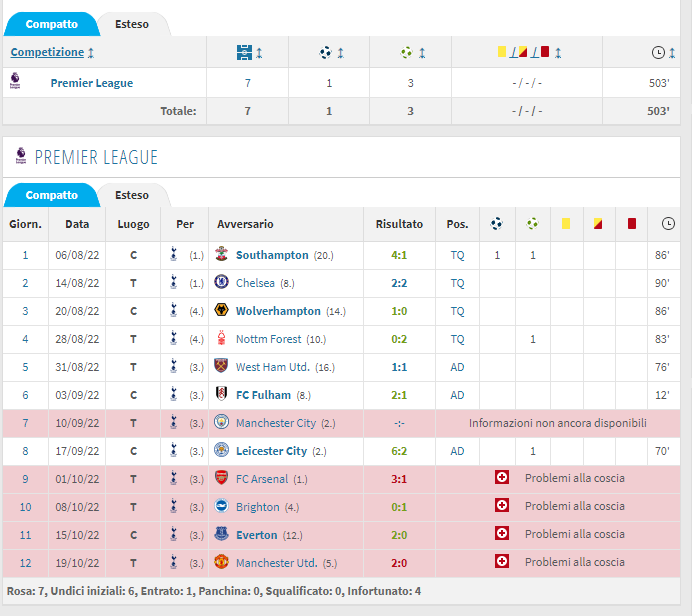Click the injury cross icon in Brighton row
This screenshot has width=692, height=616.
(x=502, y=505)
